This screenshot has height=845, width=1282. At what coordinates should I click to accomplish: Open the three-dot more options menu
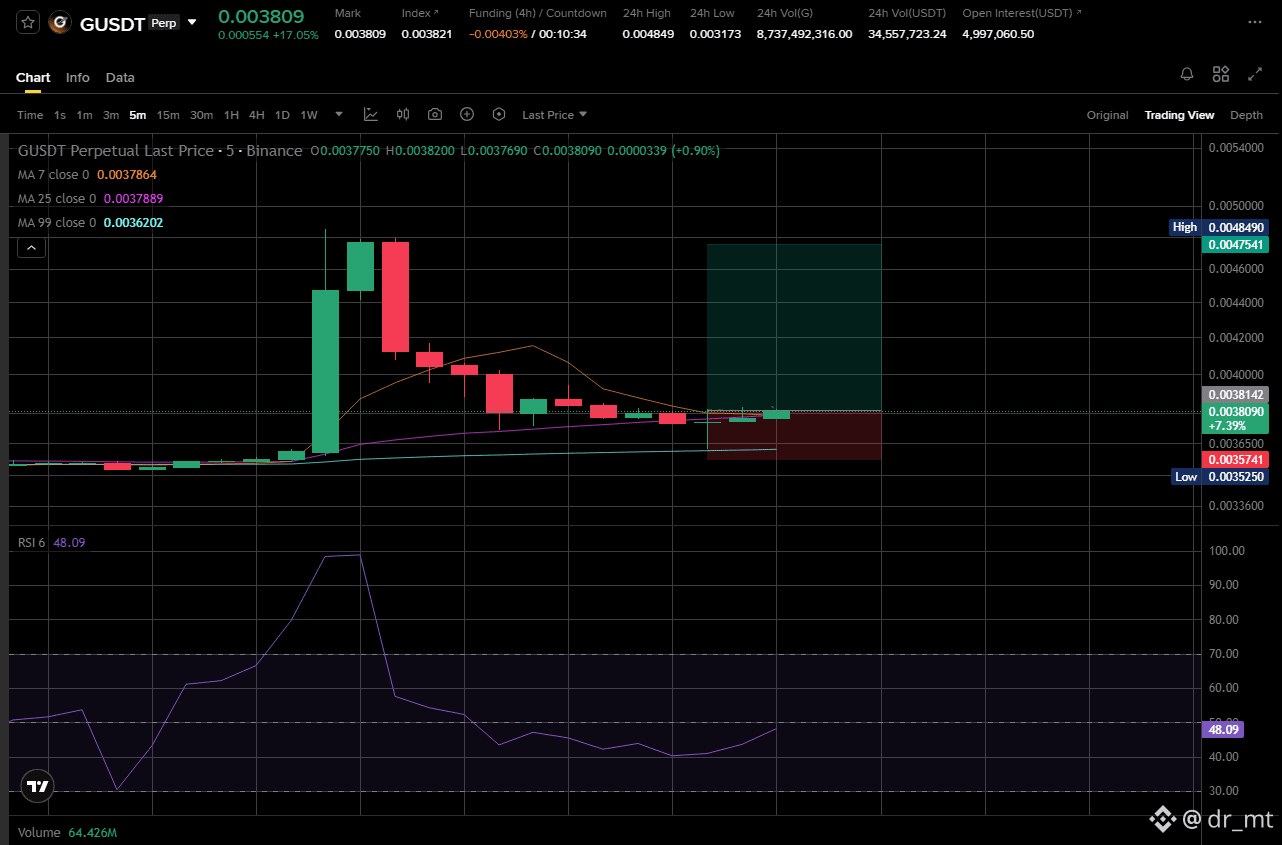[1254, 21]
